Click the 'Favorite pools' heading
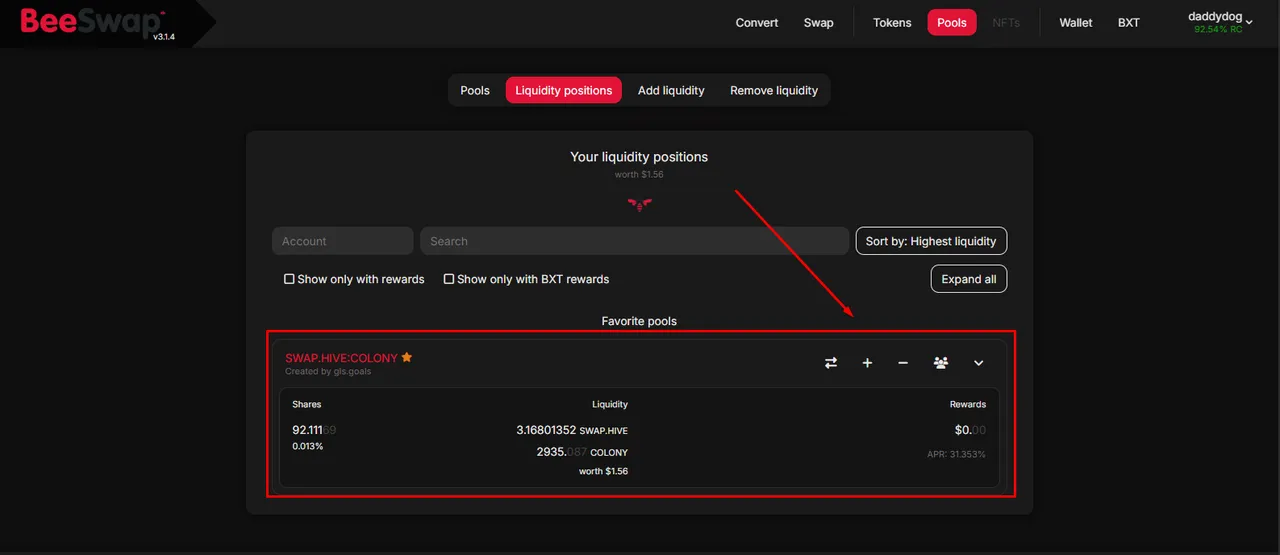The height and width of the screenshot is (555, 1280). [639, 321]
